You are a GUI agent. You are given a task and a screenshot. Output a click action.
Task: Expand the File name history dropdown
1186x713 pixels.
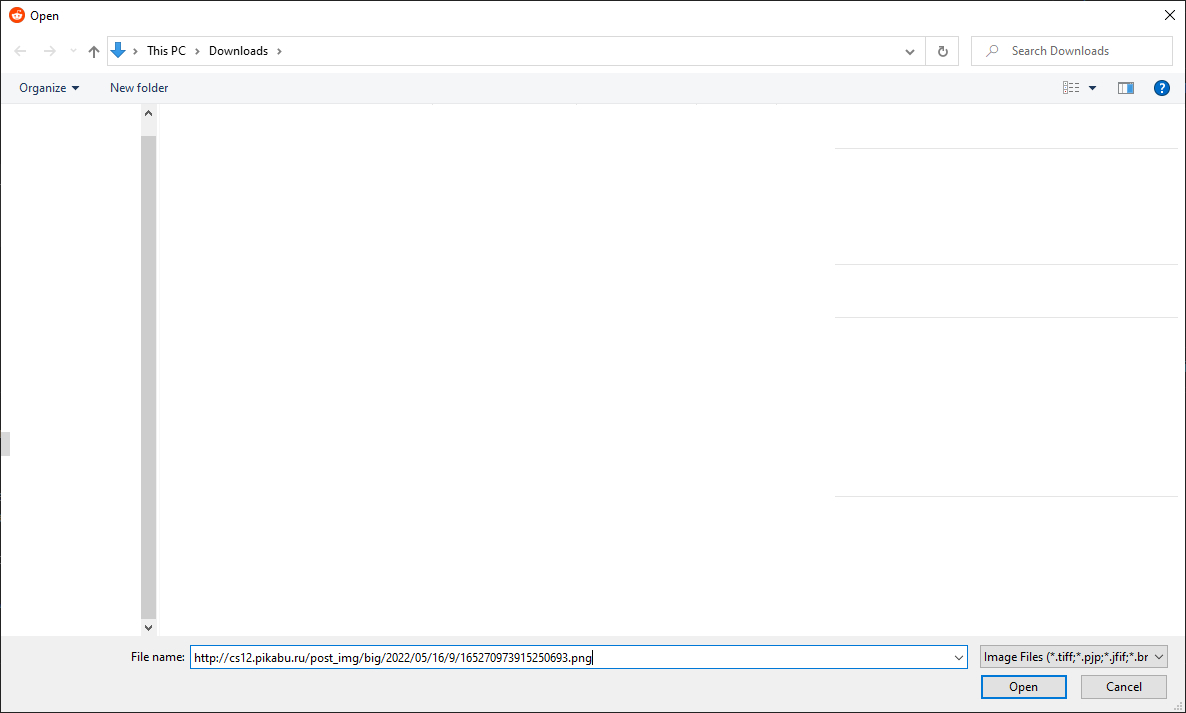pyautogui.click(x=959, y=657)
